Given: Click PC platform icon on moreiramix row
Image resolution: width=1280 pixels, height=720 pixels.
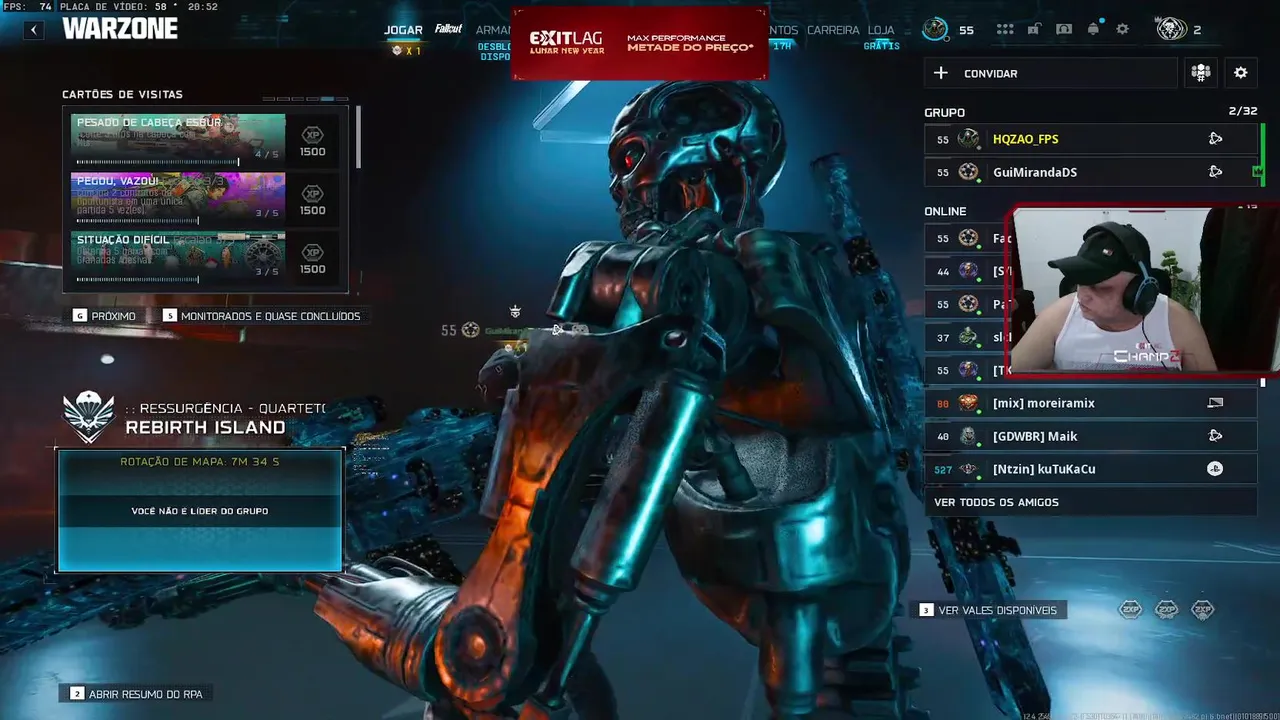Looking at the screenshot, I should tap(1215, 403).
